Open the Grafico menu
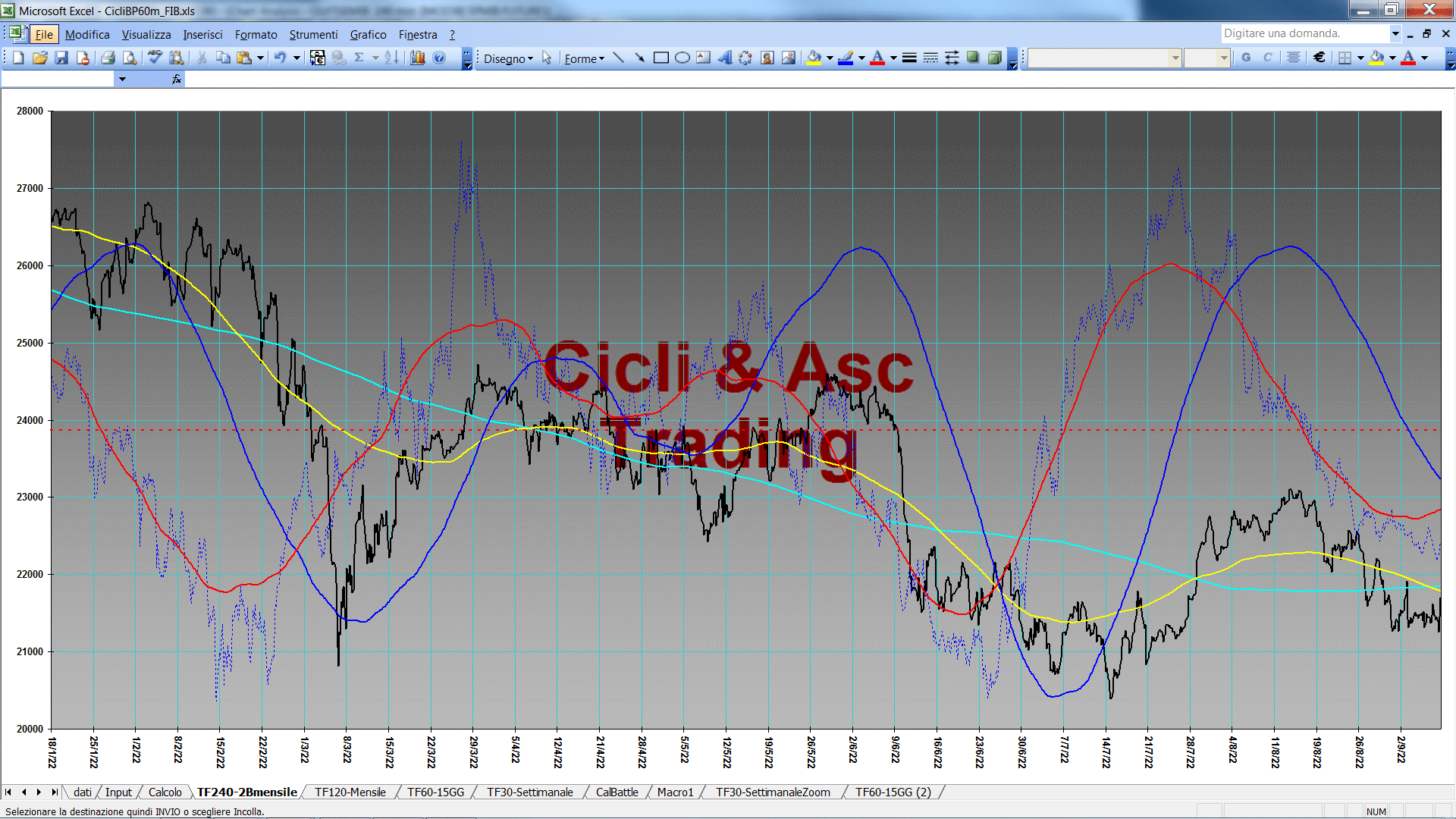Screen dimensions: 1456x819 368,35
